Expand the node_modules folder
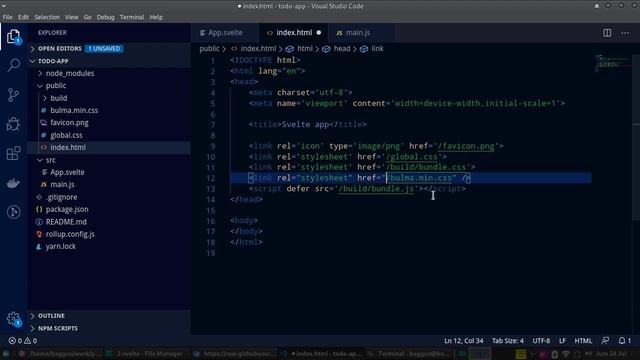Image resolution: width=640 pixels, height=360 pixels. [x=109, y=73]
